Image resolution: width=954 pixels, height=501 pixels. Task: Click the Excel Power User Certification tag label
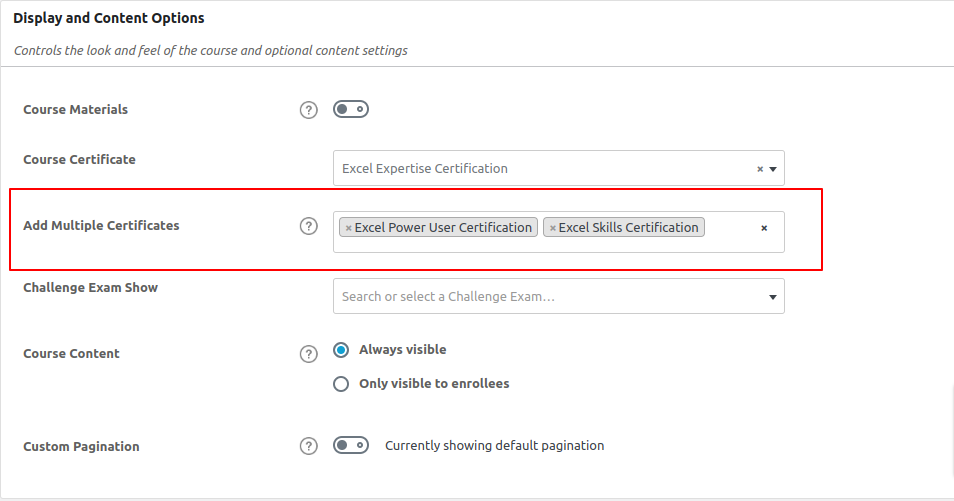[x=443, y=228]
